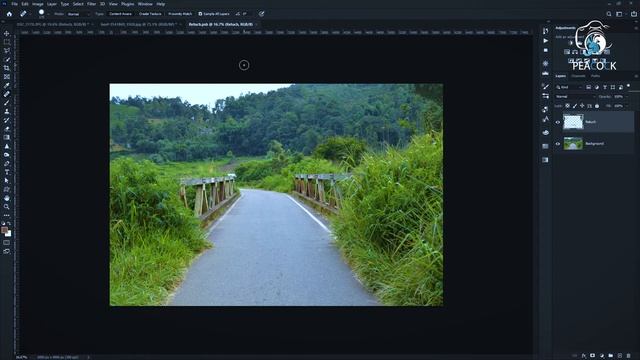Select the Frame tool
The height and width of the screenshot is (360, 640).
[7, 77]
